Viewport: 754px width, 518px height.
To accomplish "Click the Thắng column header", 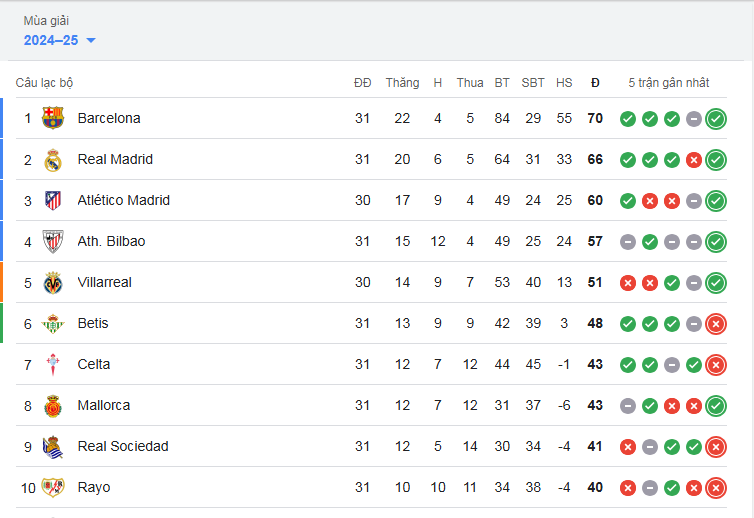I will [x=402, y=83].
